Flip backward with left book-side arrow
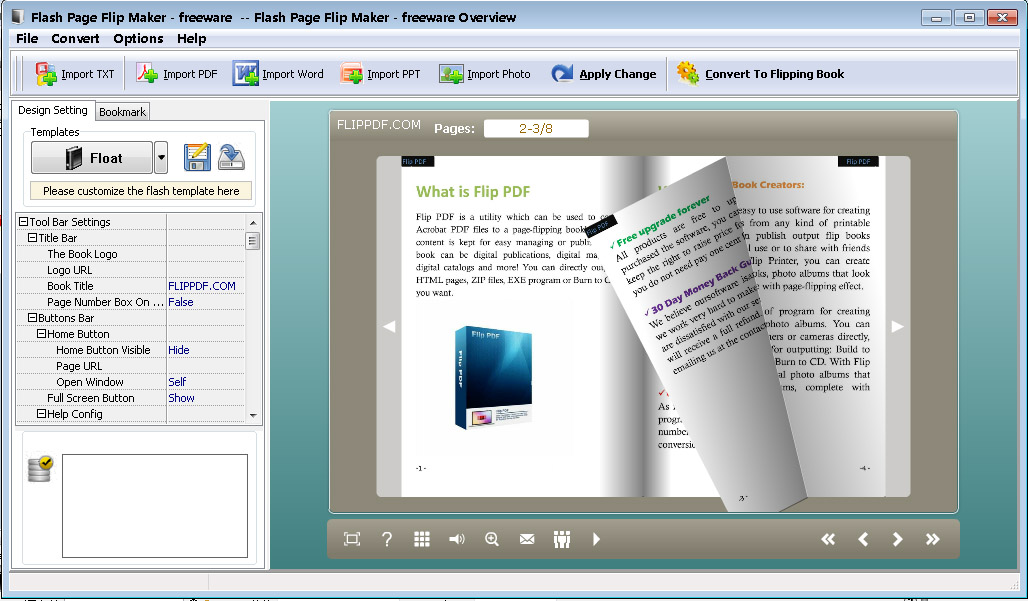This screenshot has height=601, width=1028. pos(389,326)
